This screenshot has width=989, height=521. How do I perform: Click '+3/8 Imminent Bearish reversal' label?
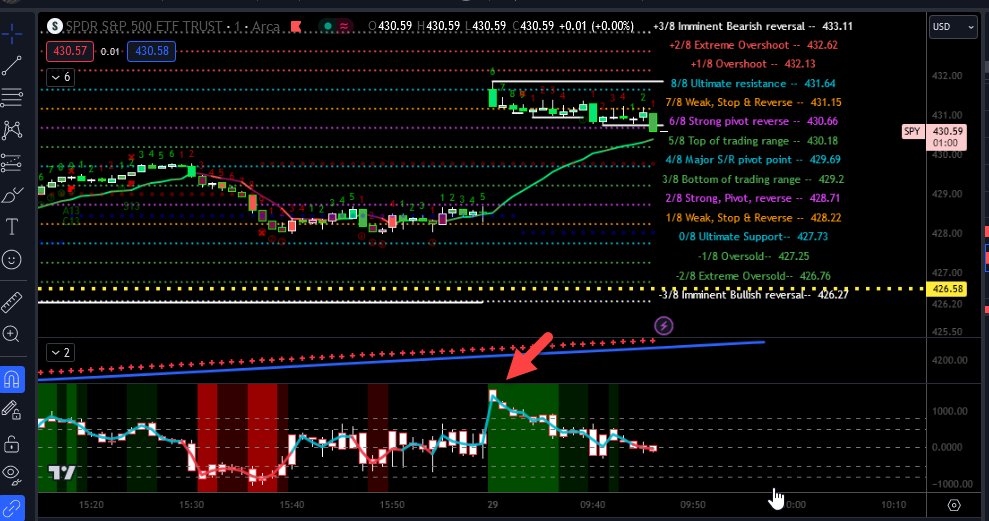pyautogui.click(x=729, y=26)
